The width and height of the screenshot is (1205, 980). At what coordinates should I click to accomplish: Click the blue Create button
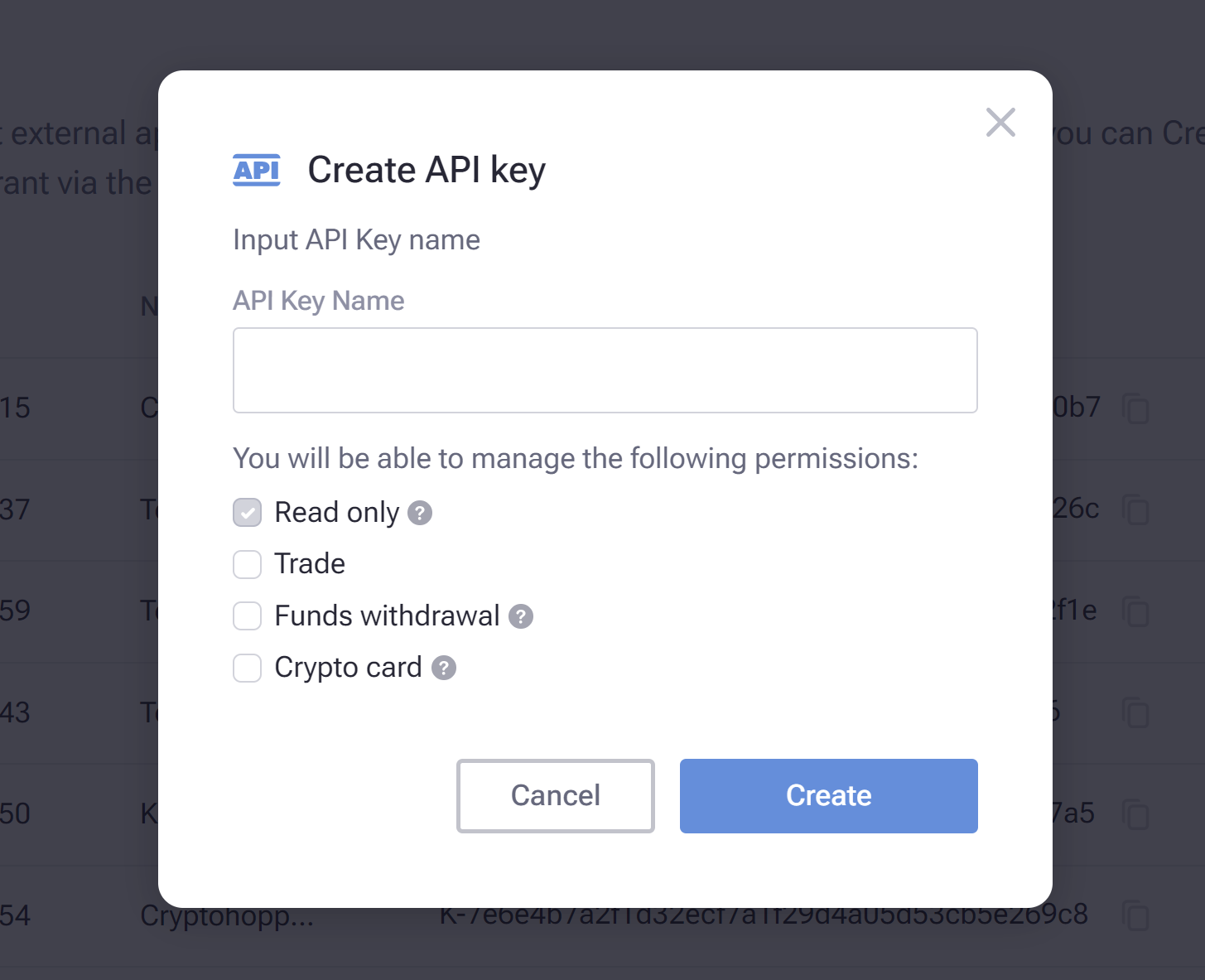pos(829,795)
